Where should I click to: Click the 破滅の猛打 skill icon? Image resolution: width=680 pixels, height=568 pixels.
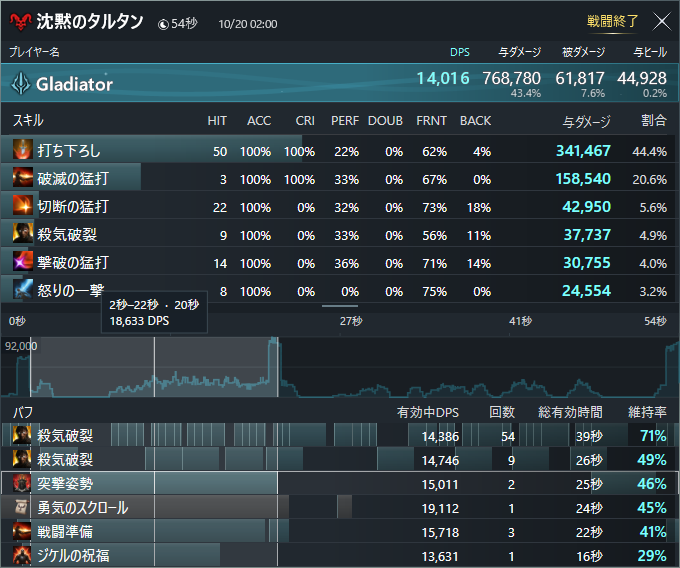(23, 177)
